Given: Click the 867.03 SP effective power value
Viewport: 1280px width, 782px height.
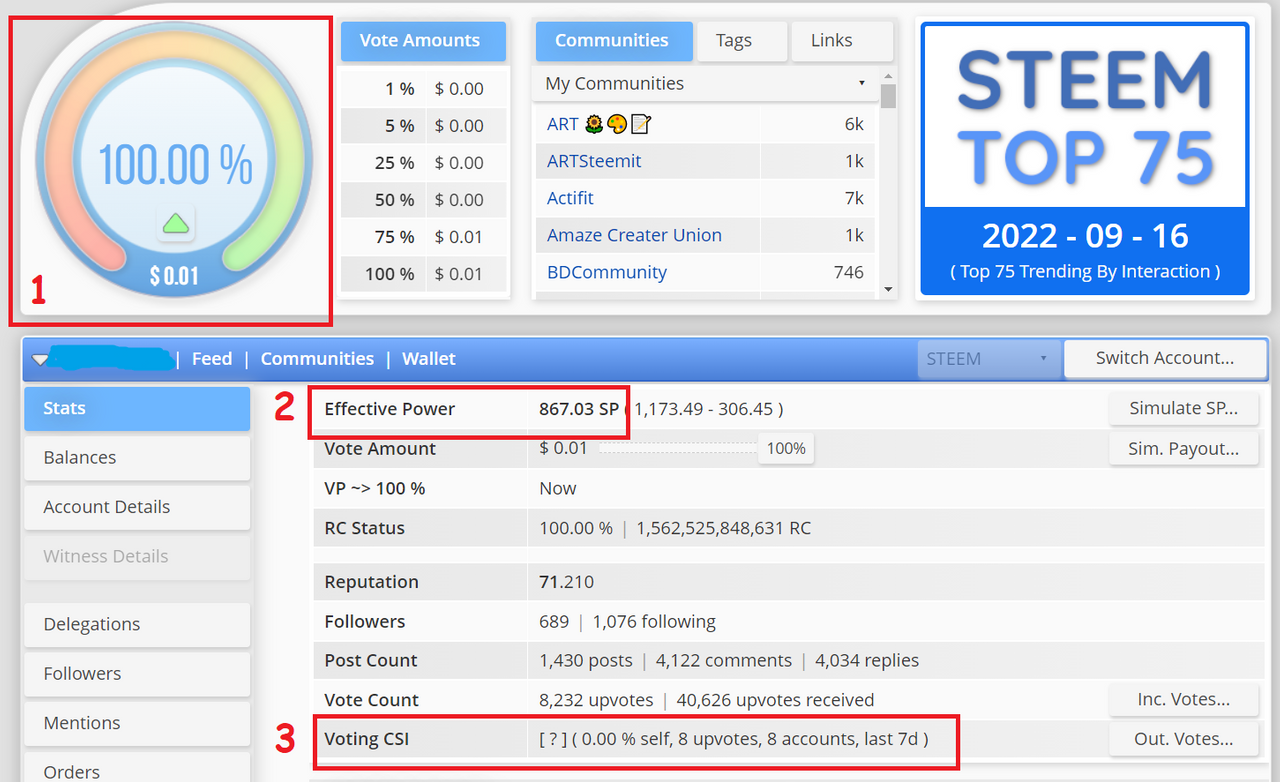Looking at the screenshot, I should (579, 409).
